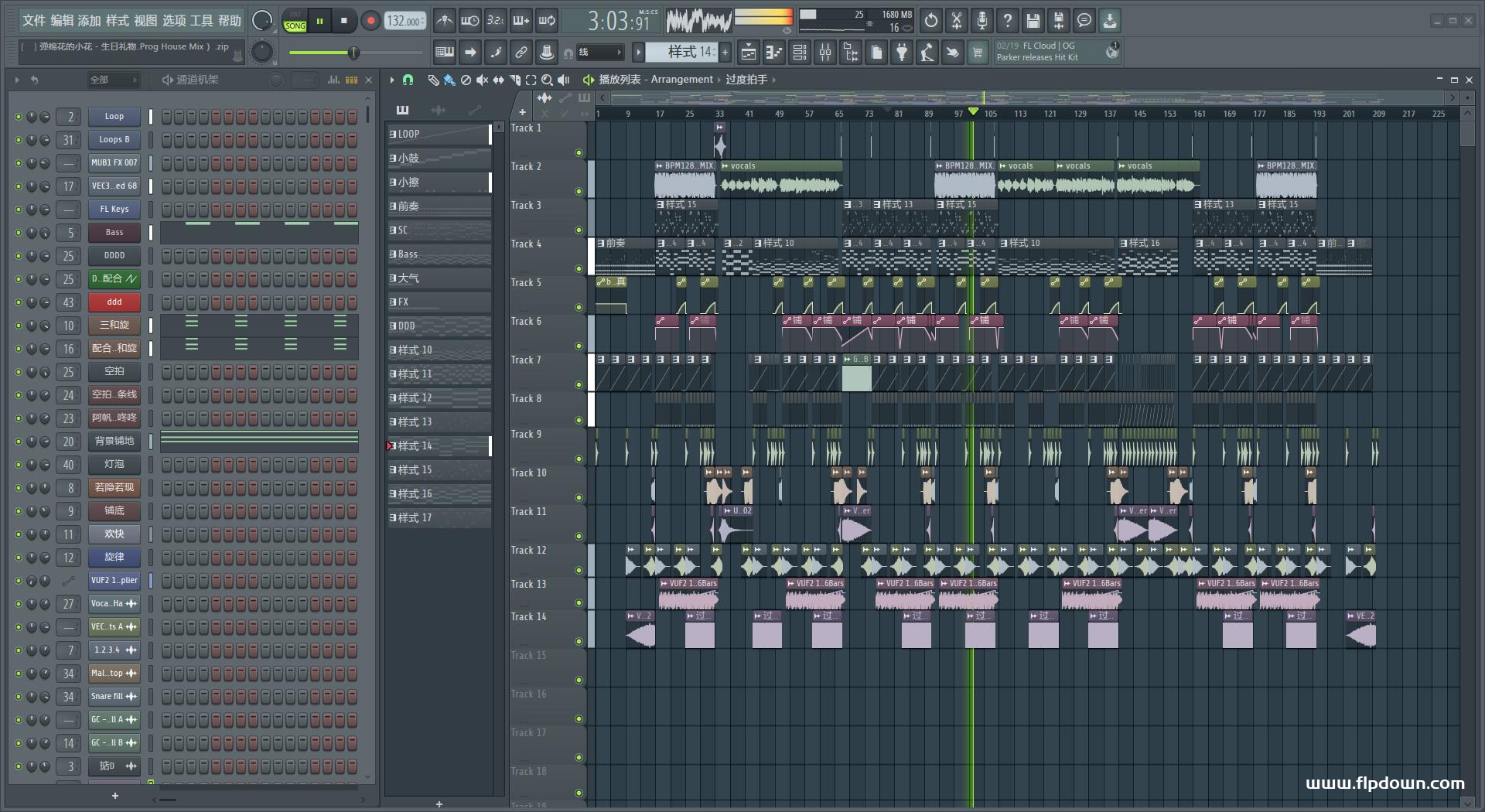
Task: Select the playlist Zoom magnifier tool
Action: pyautogui.click(x=547, y=80)
